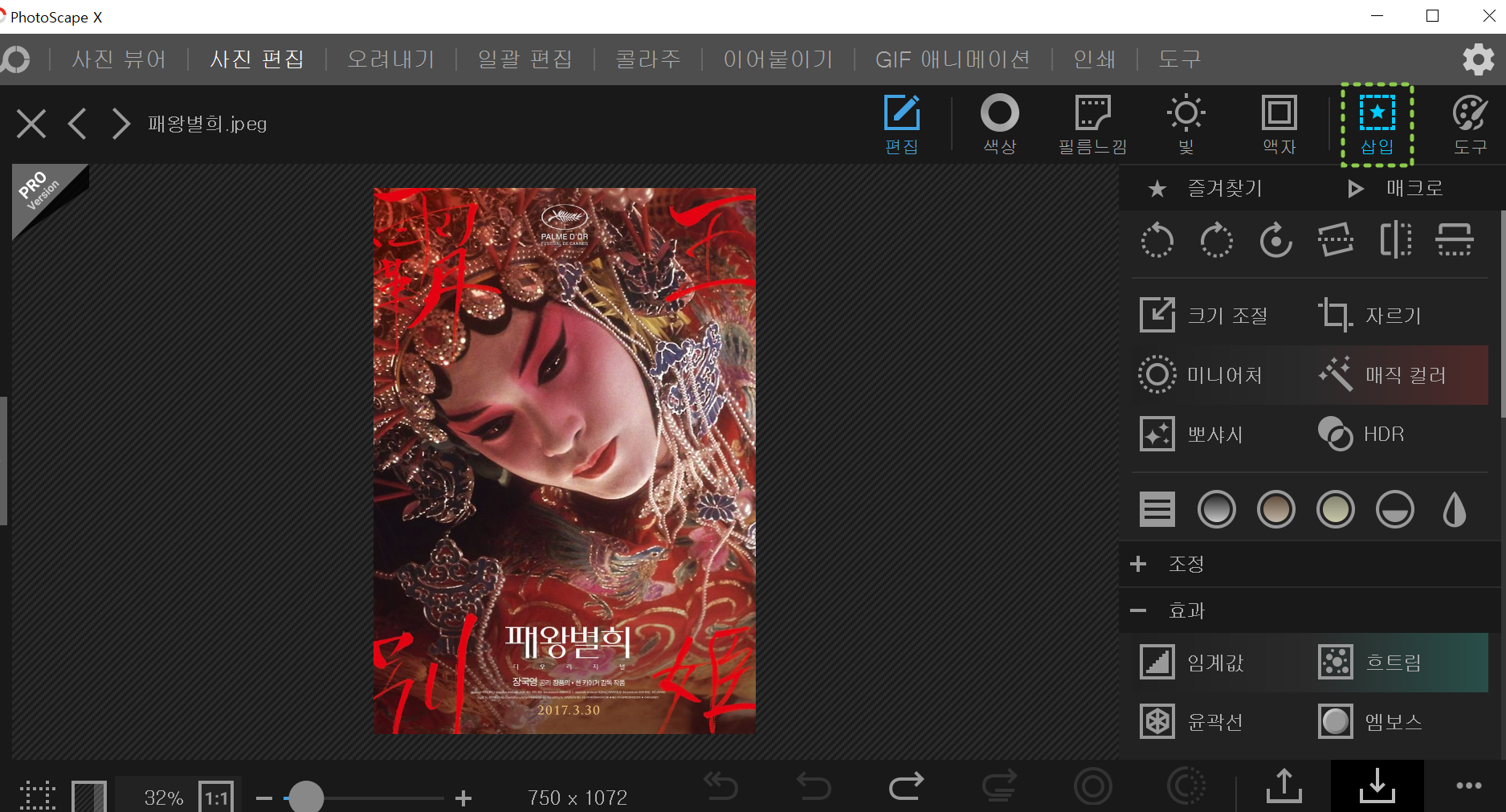Apply 뽀샤시 bloom effect
Image resolution: width=1506 pixels, height=812 pixels.
coord(1192,434)
